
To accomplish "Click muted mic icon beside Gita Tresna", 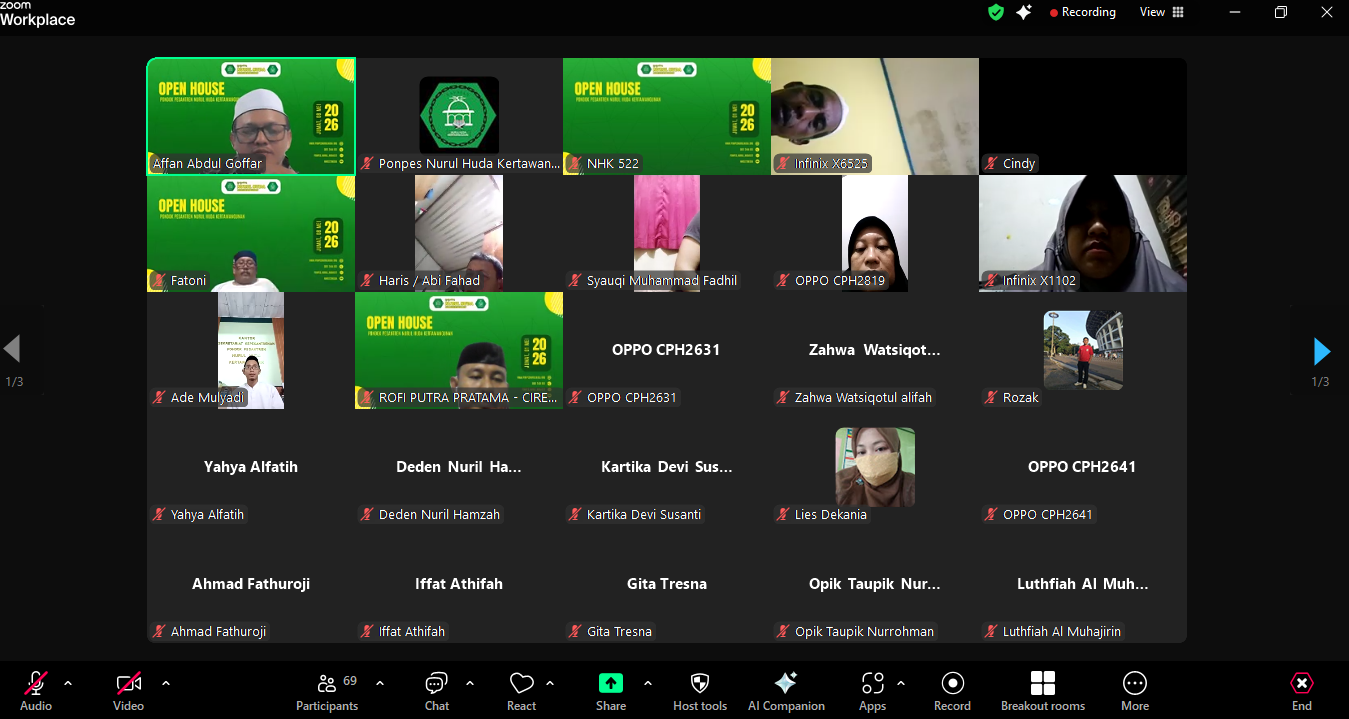I will (x=575, y=632).
